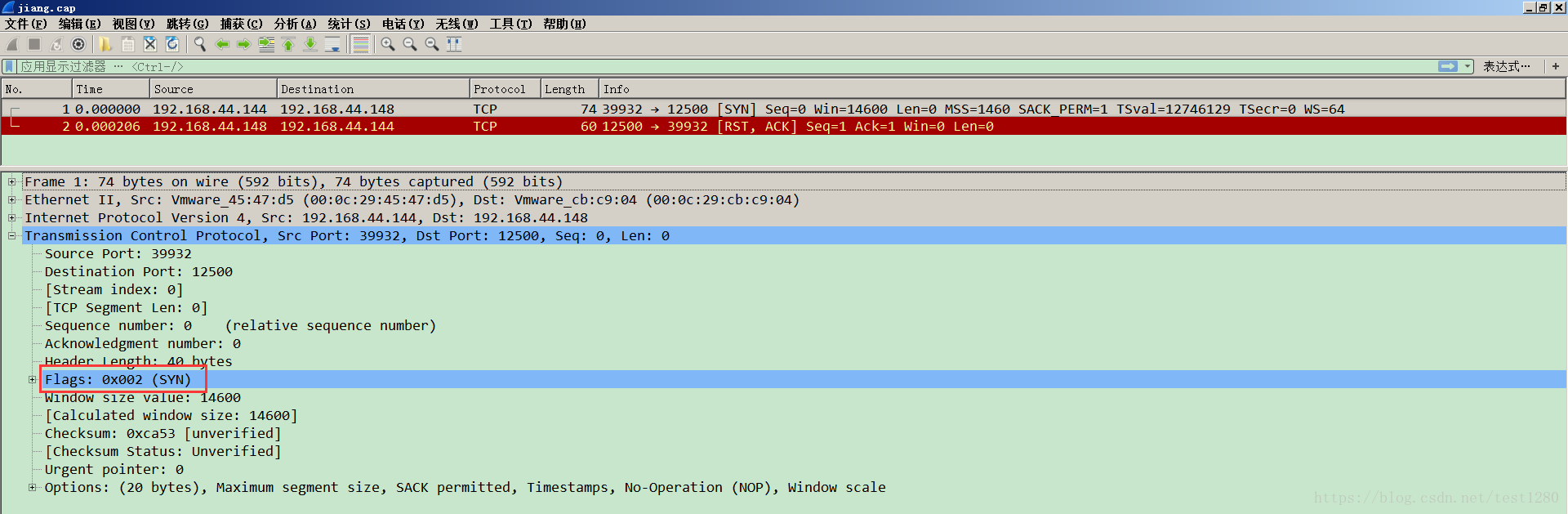Click the Stop capture square icon
The width and height of the screenshot is (1568, 514).
coord(34,44)
